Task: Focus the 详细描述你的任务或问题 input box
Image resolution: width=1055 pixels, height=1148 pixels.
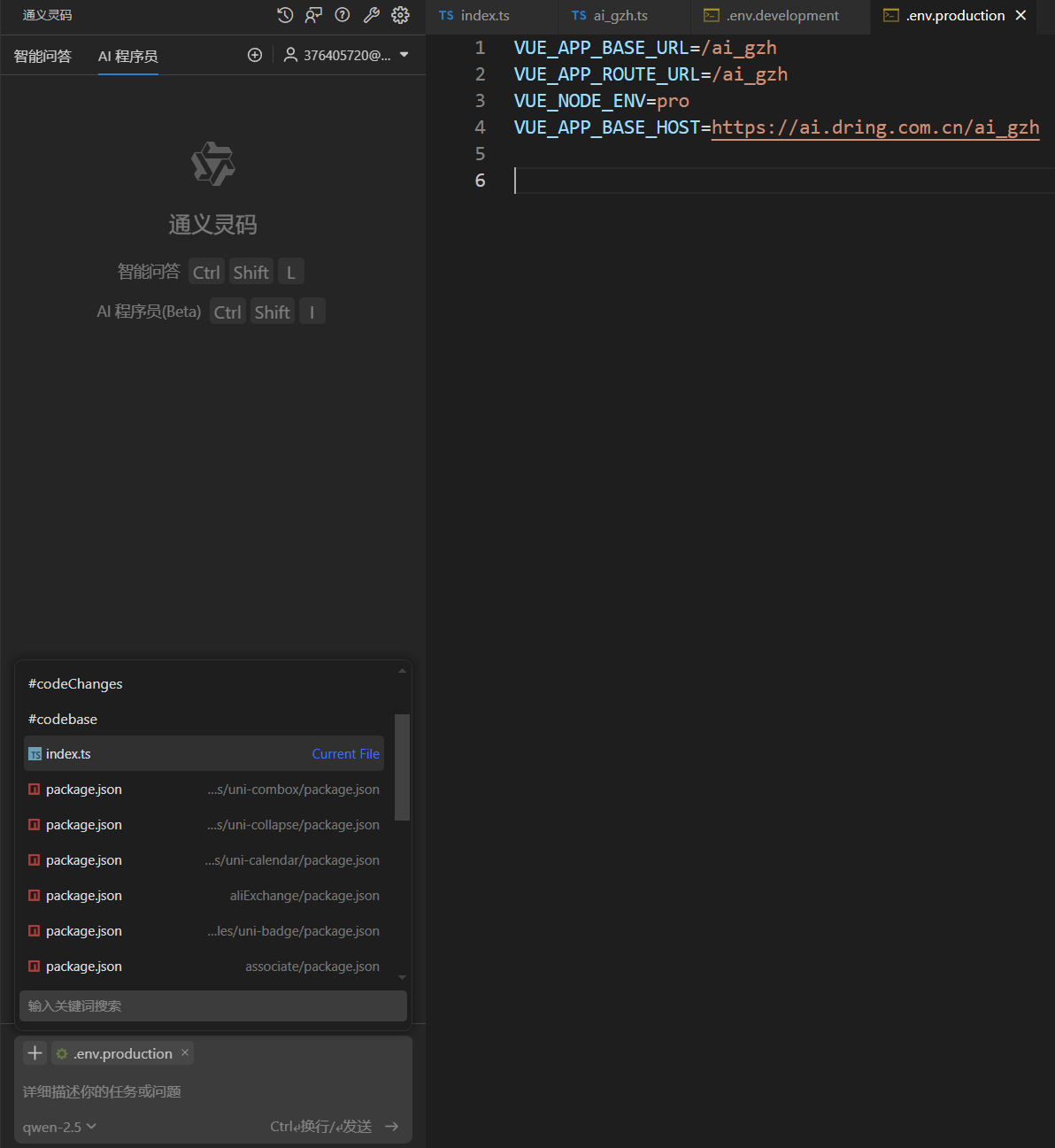Action: coord(213,1091)
